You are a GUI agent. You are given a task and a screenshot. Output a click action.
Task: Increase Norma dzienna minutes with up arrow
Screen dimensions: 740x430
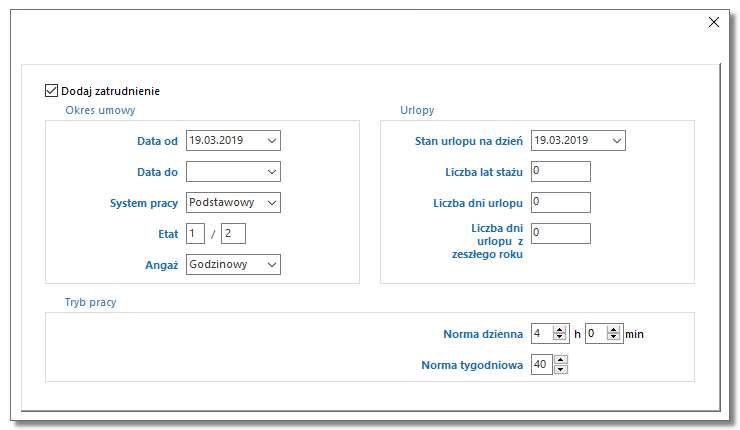click(x=613, y=330)
